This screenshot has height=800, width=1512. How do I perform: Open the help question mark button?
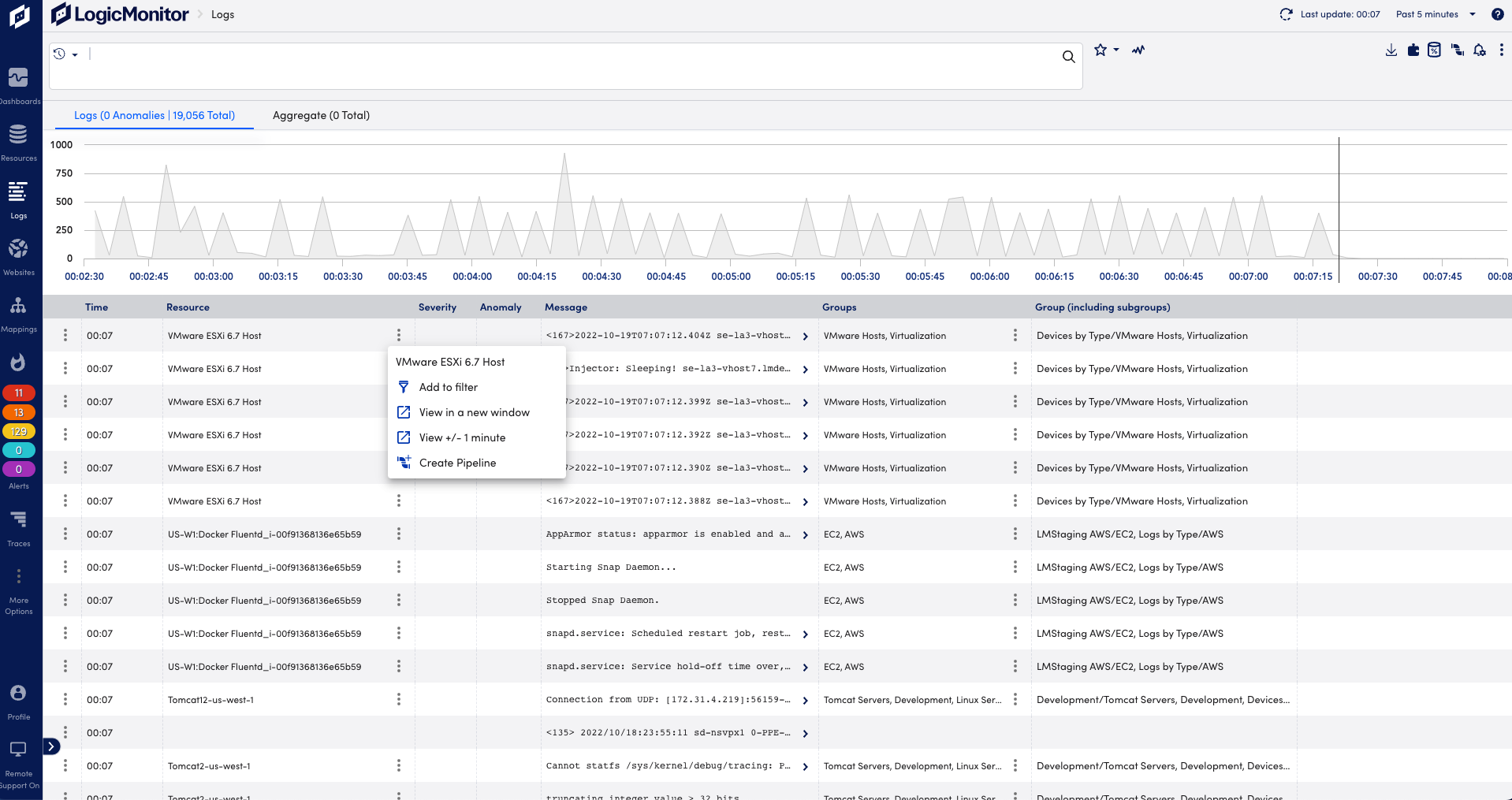(1499, 13)
